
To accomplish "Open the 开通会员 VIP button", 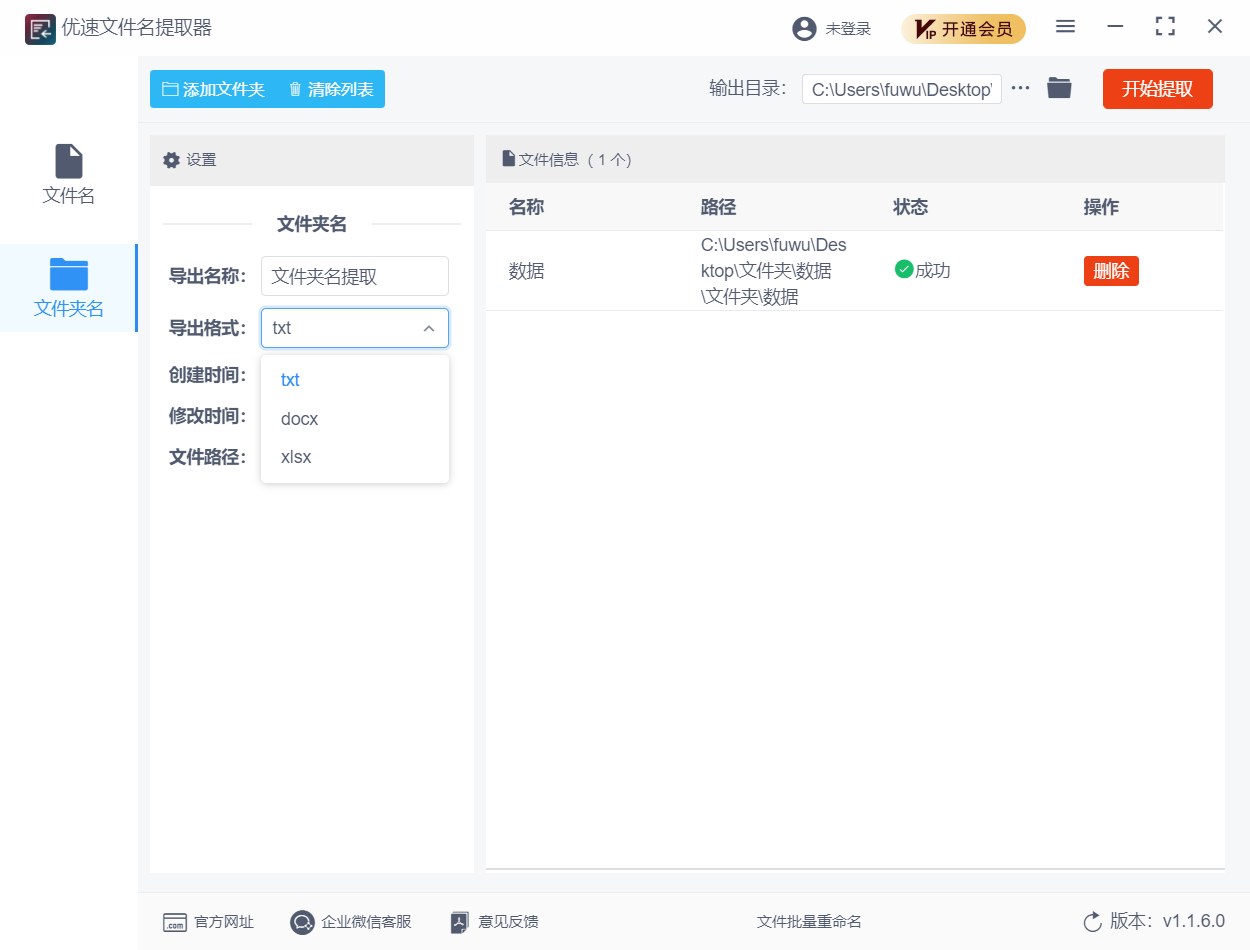I will tap(963, 29).
